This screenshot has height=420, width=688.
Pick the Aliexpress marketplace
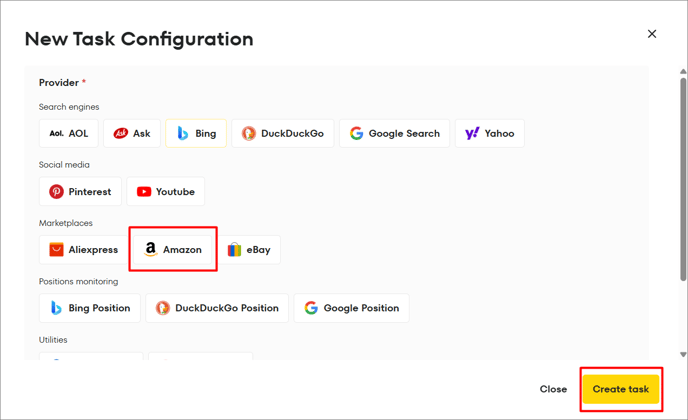(83, 250)
